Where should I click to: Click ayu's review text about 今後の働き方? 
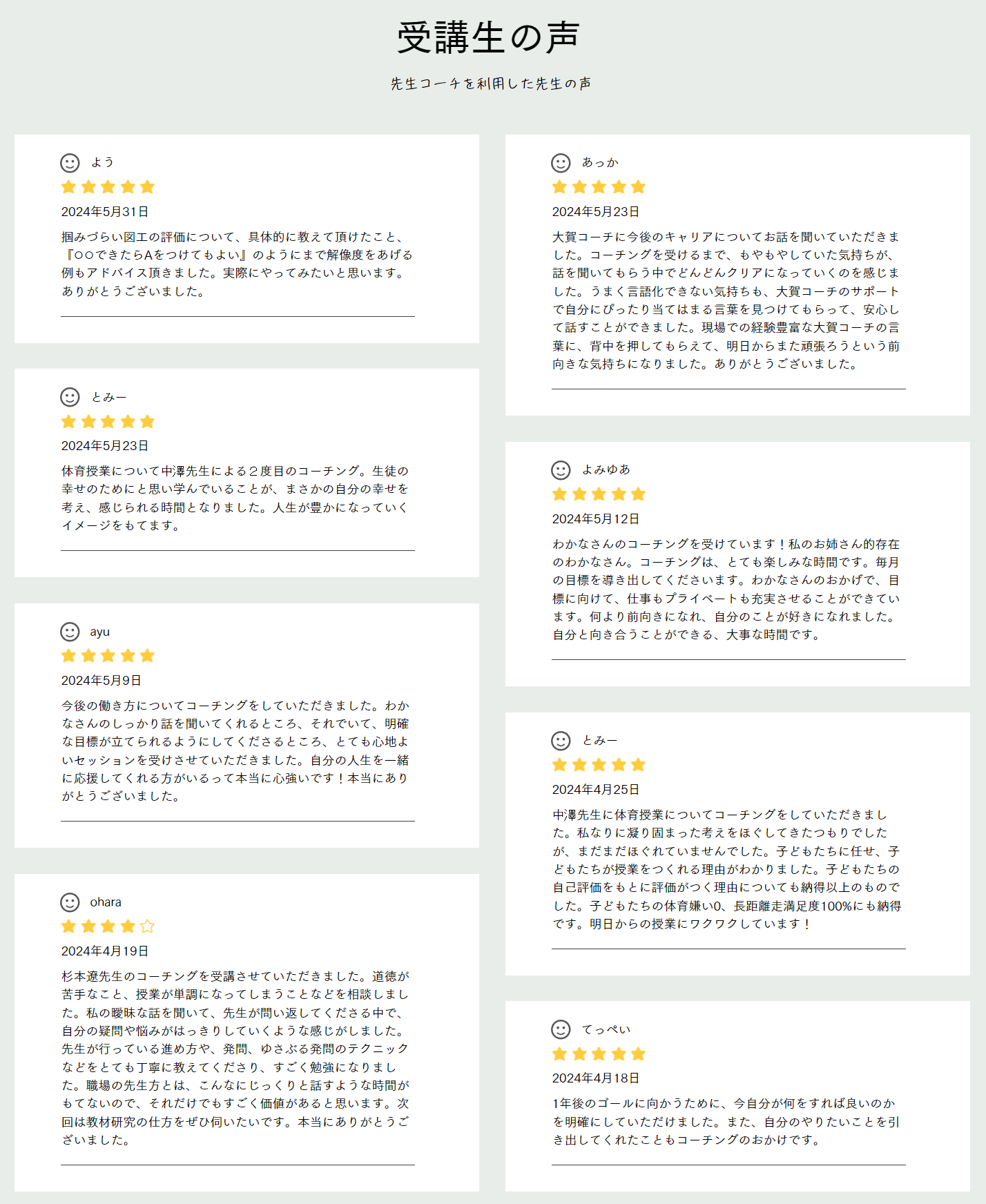point(235,750)
